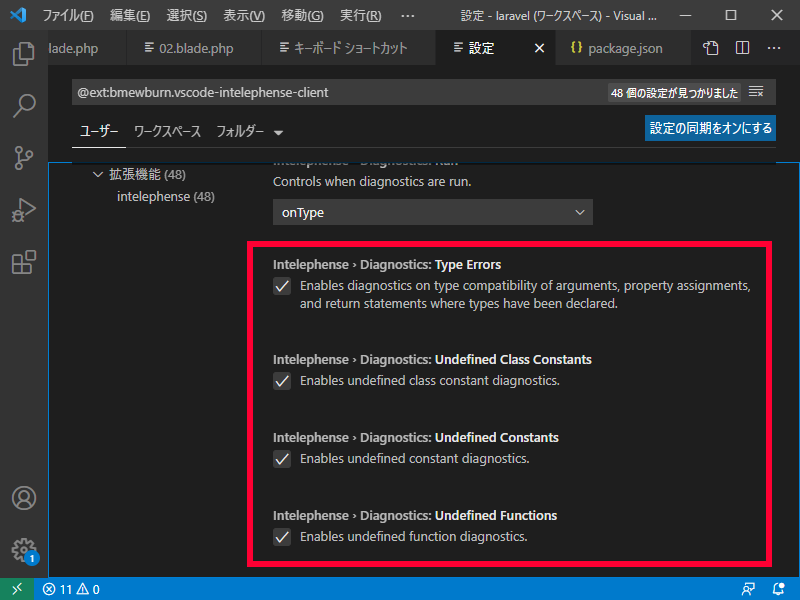Click the 48 個の設定が見つかりました badge

coord(674,93)
